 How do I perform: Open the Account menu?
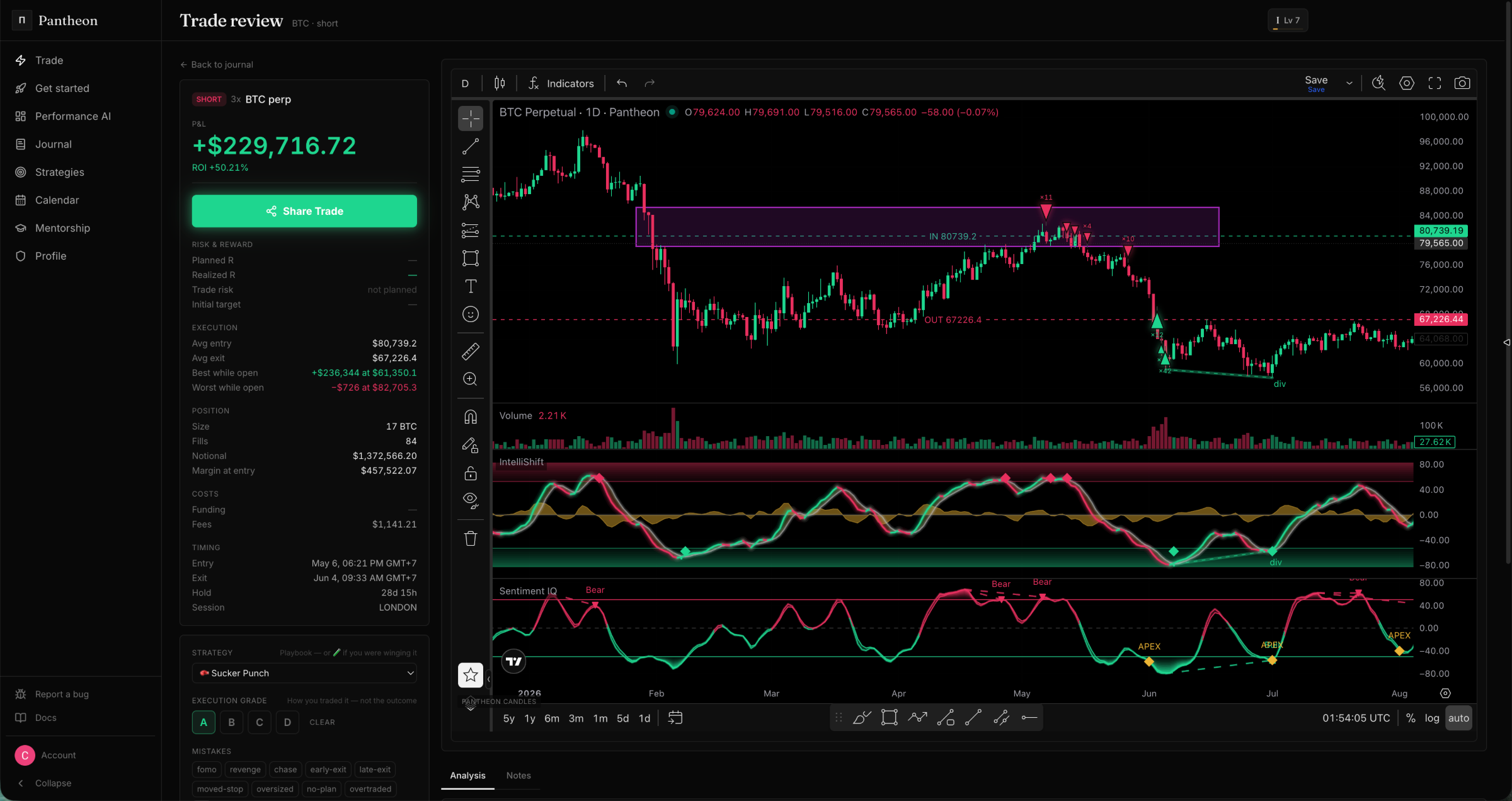[81, 755]
